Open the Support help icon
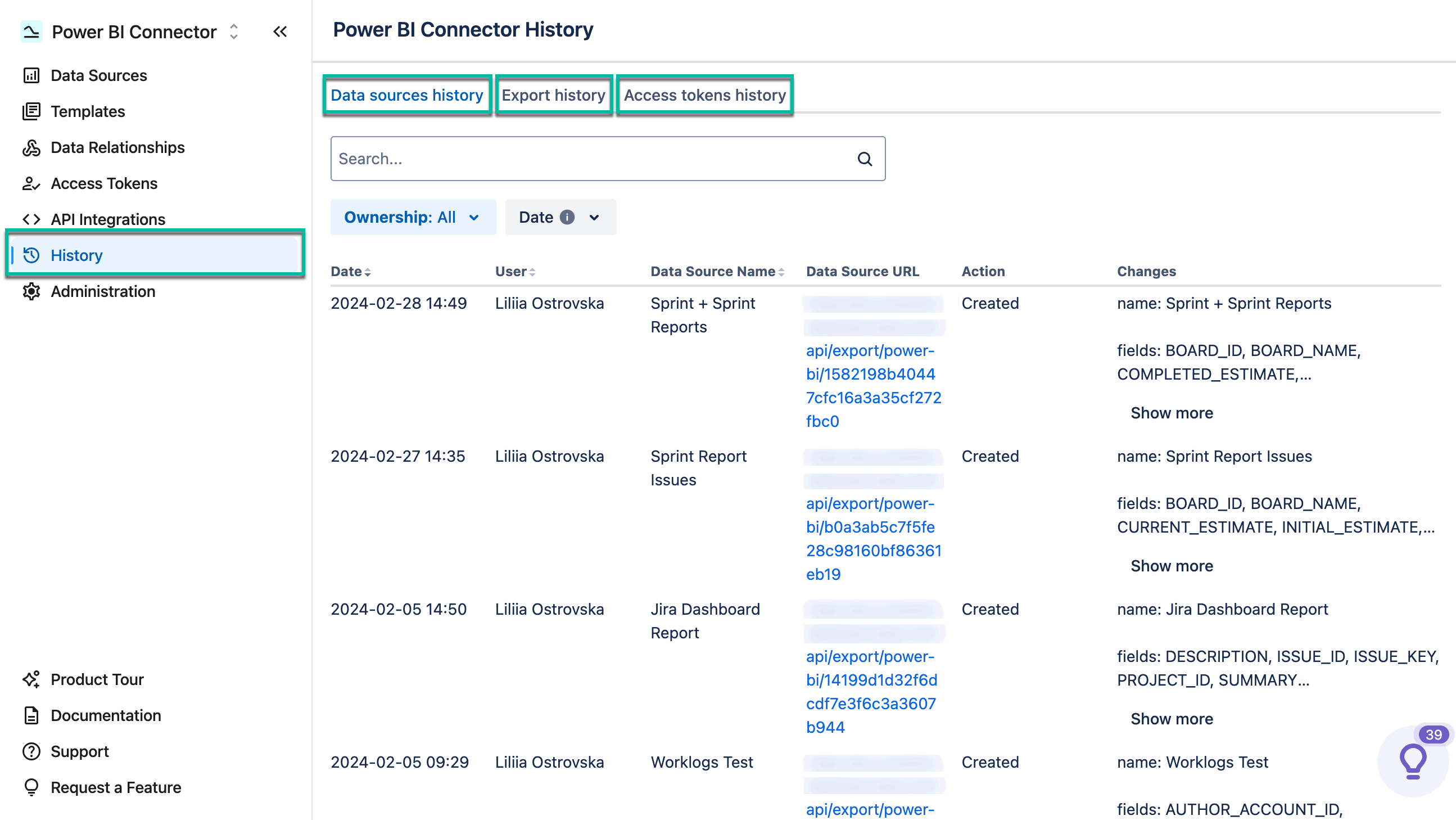Image resolution: width=1456 pixels, height=820 pixels. tap(32, 751)
